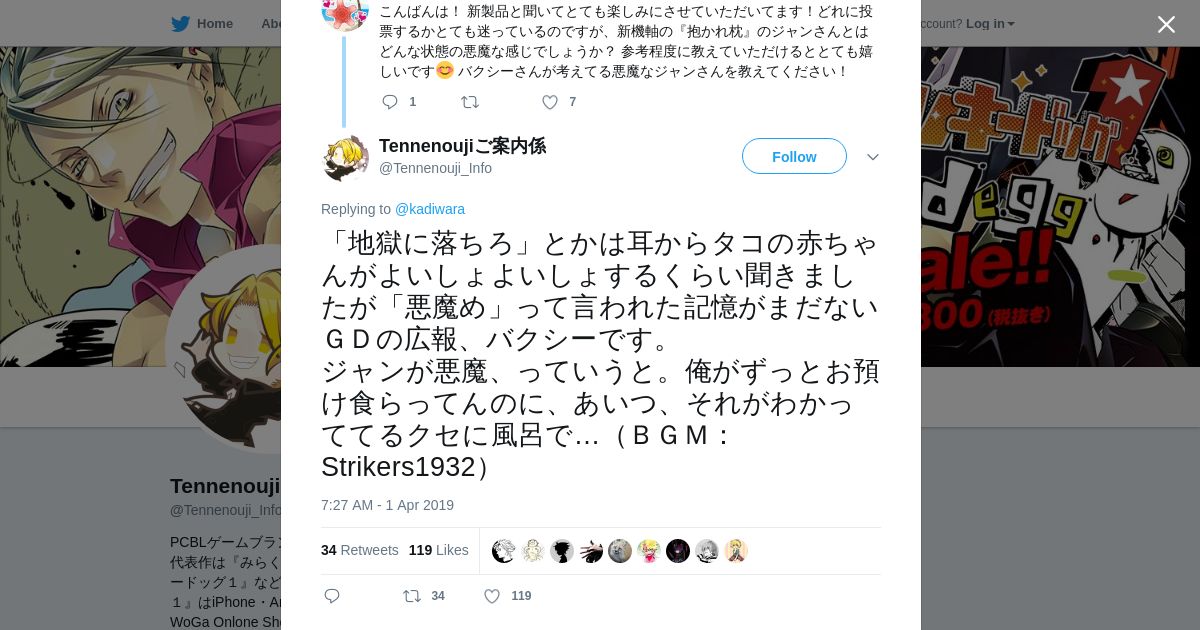Open the tweet timestamp 7:27 AM link
Screen dimensions: 1200x630
point(387,505)
